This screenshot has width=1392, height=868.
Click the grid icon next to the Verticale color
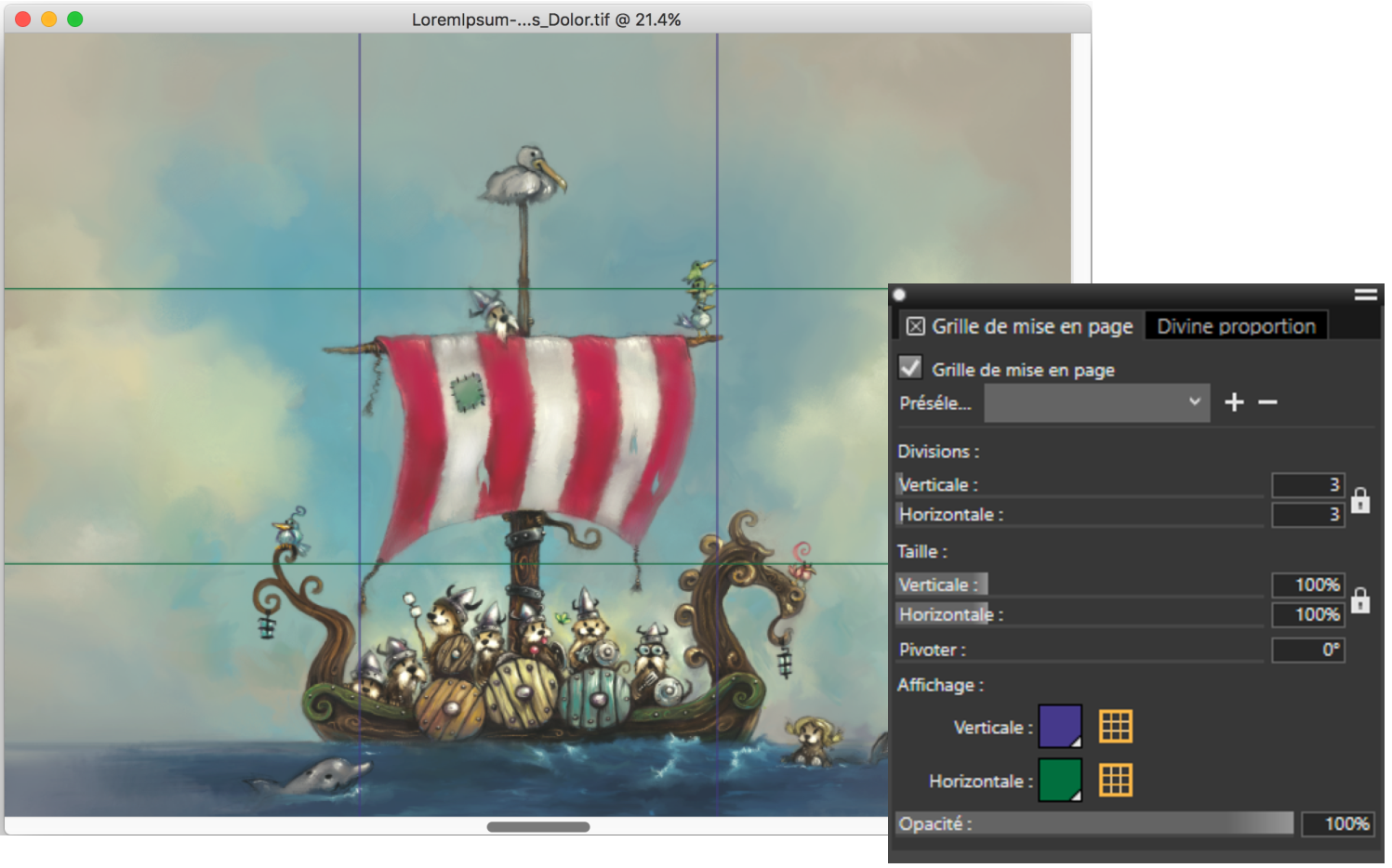[x=1115, y=727]
